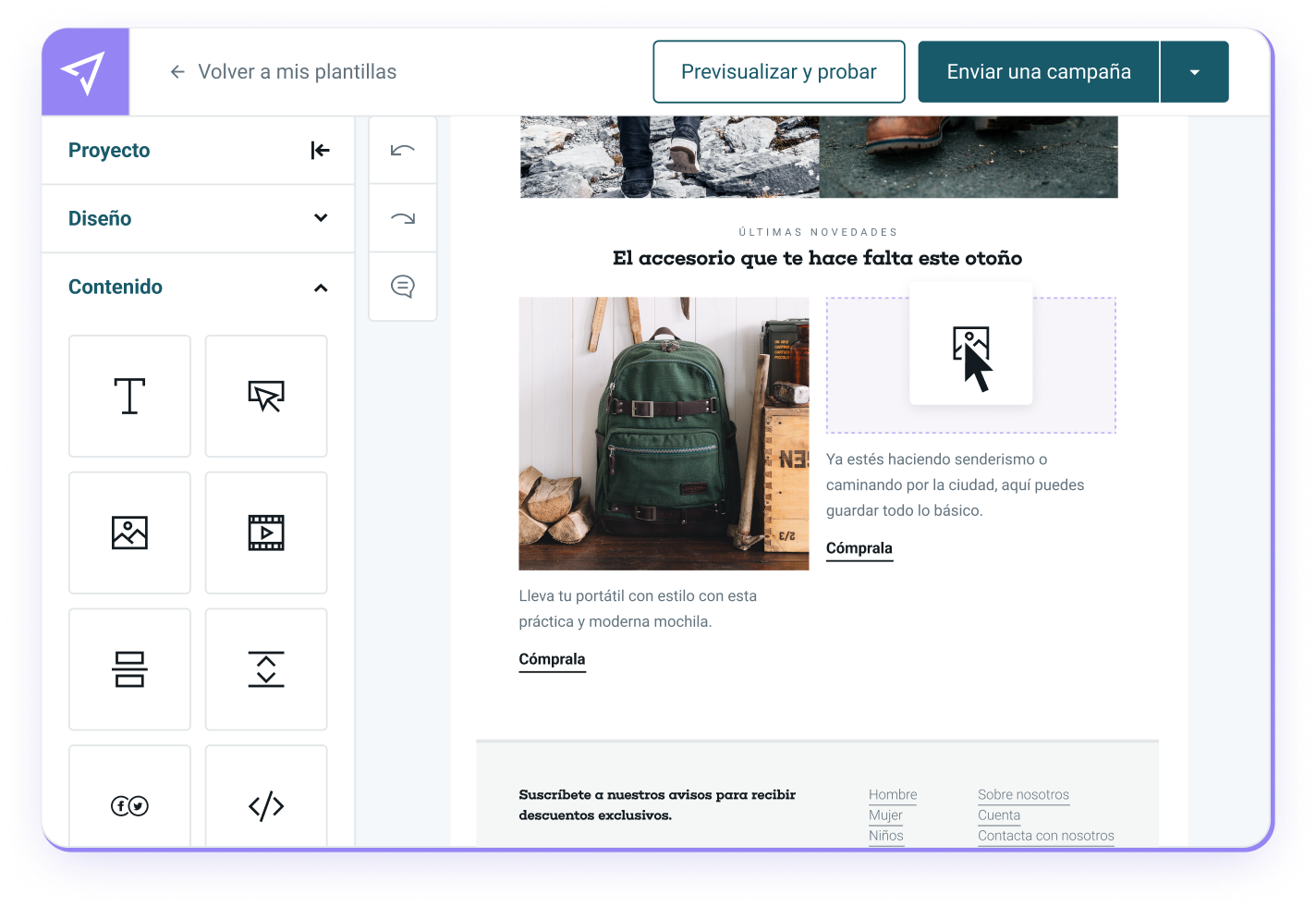Collapse the sidebar with the Proyecto arrow icon
Image resolution: width=1316 pixels, height=907 pixels.
tap(321, 151)
